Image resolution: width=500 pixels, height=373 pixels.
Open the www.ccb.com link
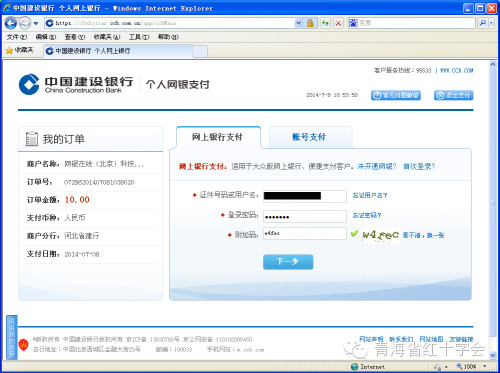tap(456, 70)
